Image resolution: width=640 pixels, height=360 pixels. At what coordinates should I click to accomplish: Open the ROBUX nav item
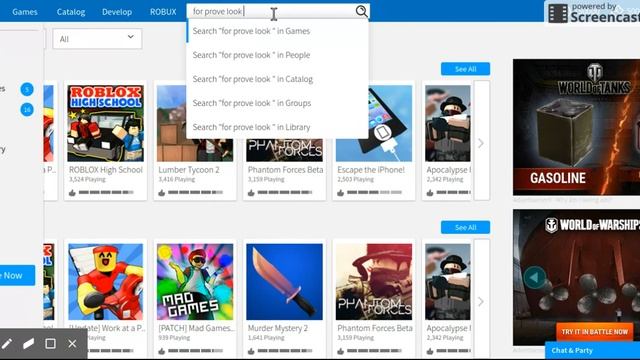coord(163,12)
